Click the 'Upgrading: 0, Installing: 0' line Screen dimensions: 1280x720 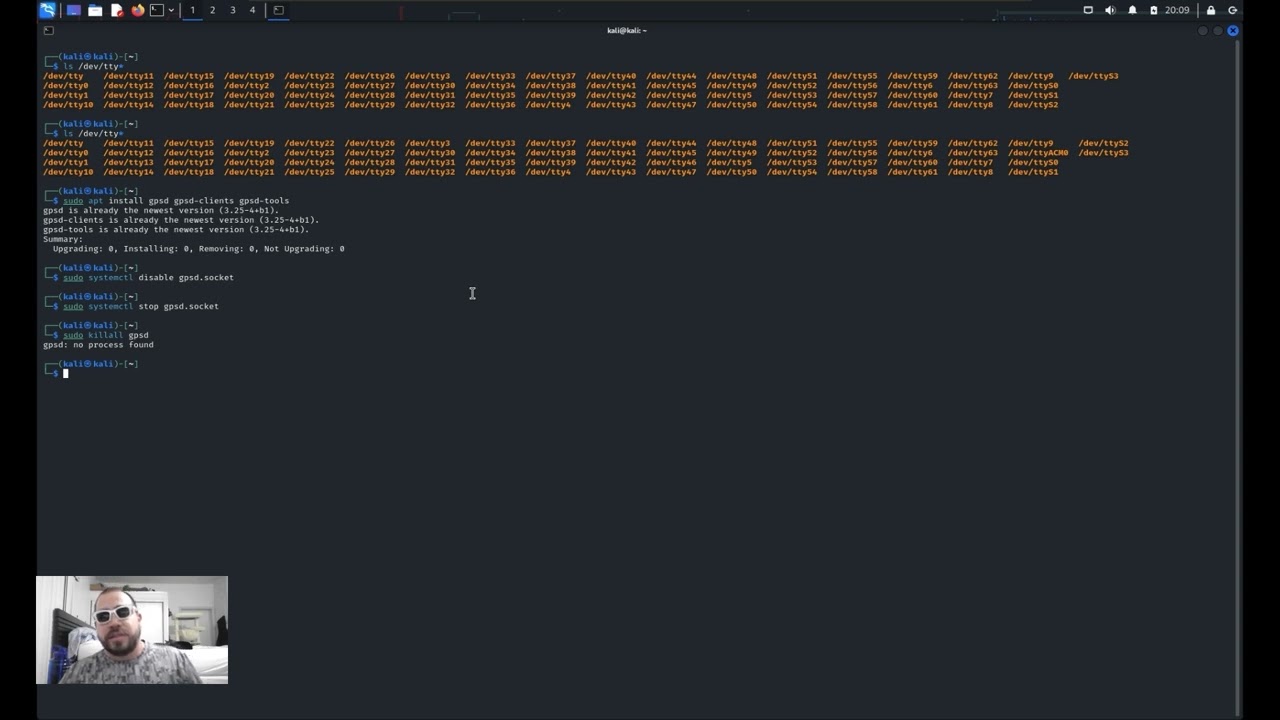click(x=198, y=249)
